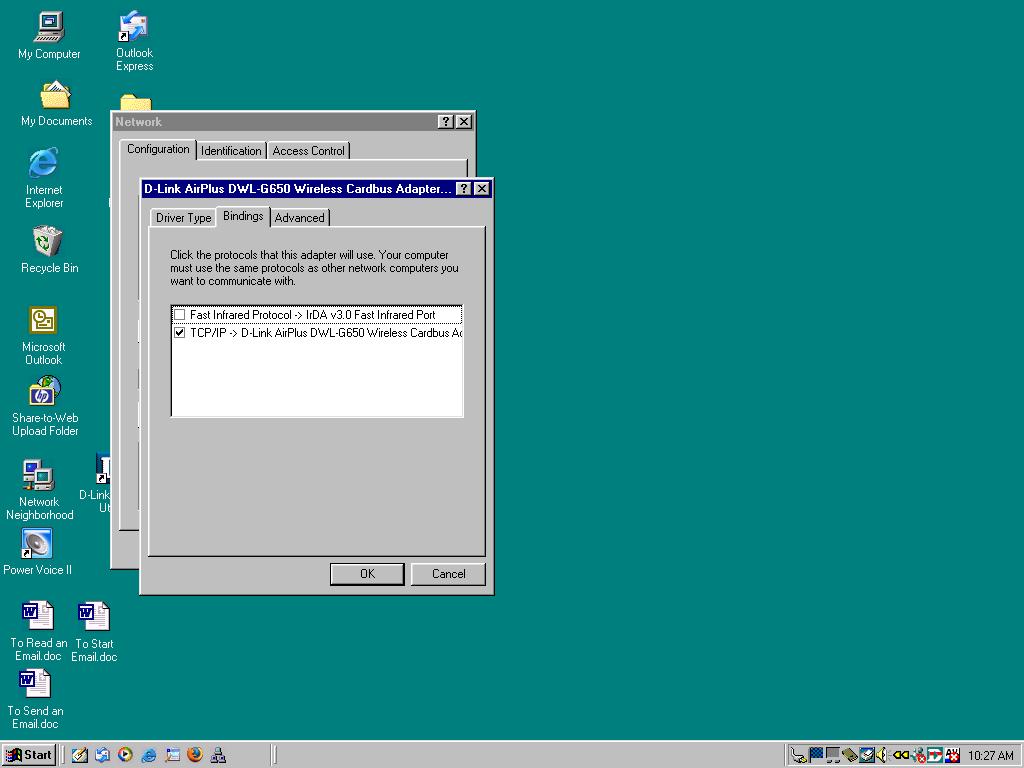The width and height of the screenshot is (1024, 768).
Task: Select TCP/IP -> D-Link AirPlus row text
Action: click(325, 332)
